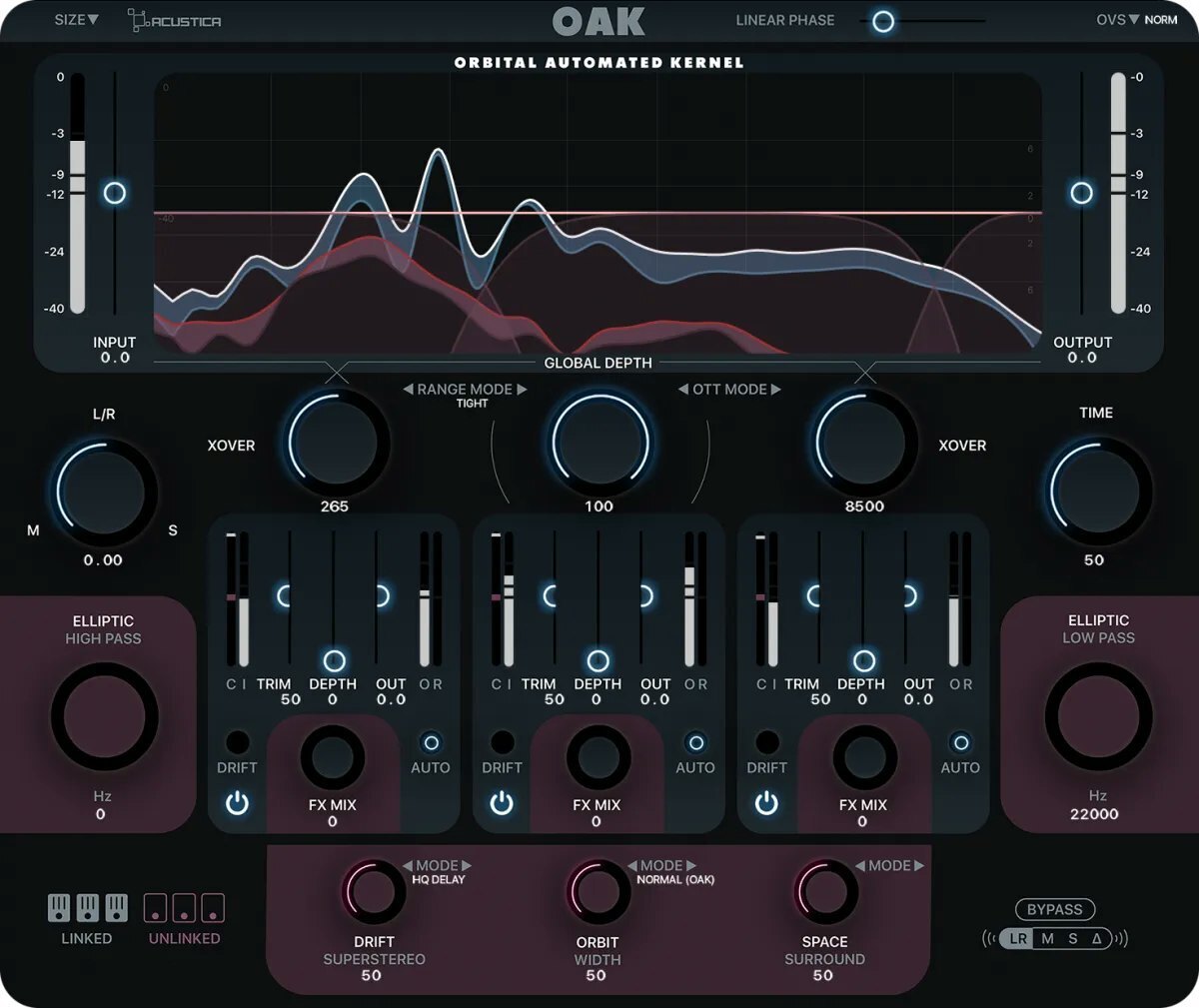Select previous SPACE mode with left arrow
1199x1008 pixels.
pos(860,866)
